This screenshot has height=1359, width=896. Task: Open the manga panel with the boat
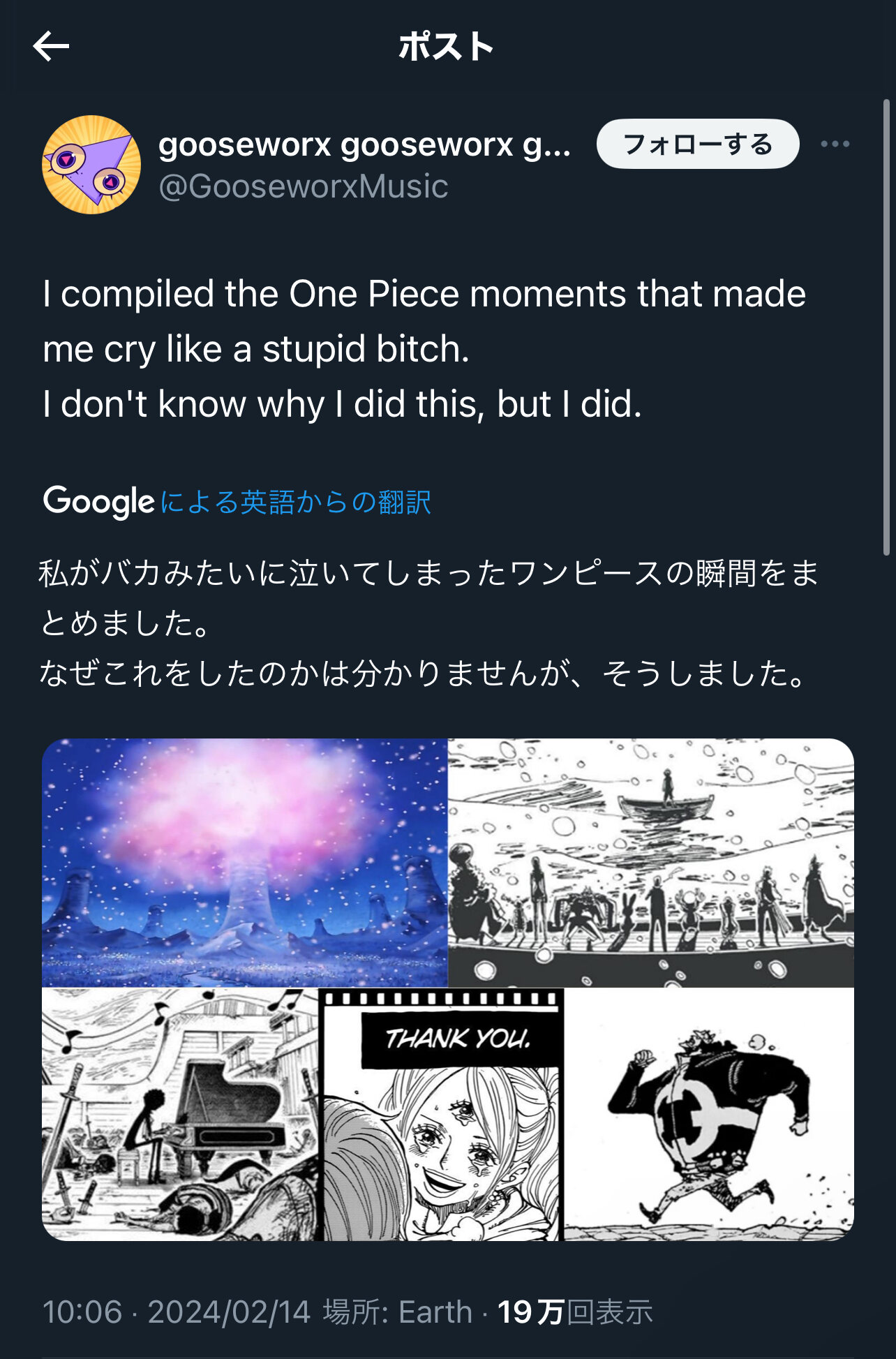[x=650, y=862]
